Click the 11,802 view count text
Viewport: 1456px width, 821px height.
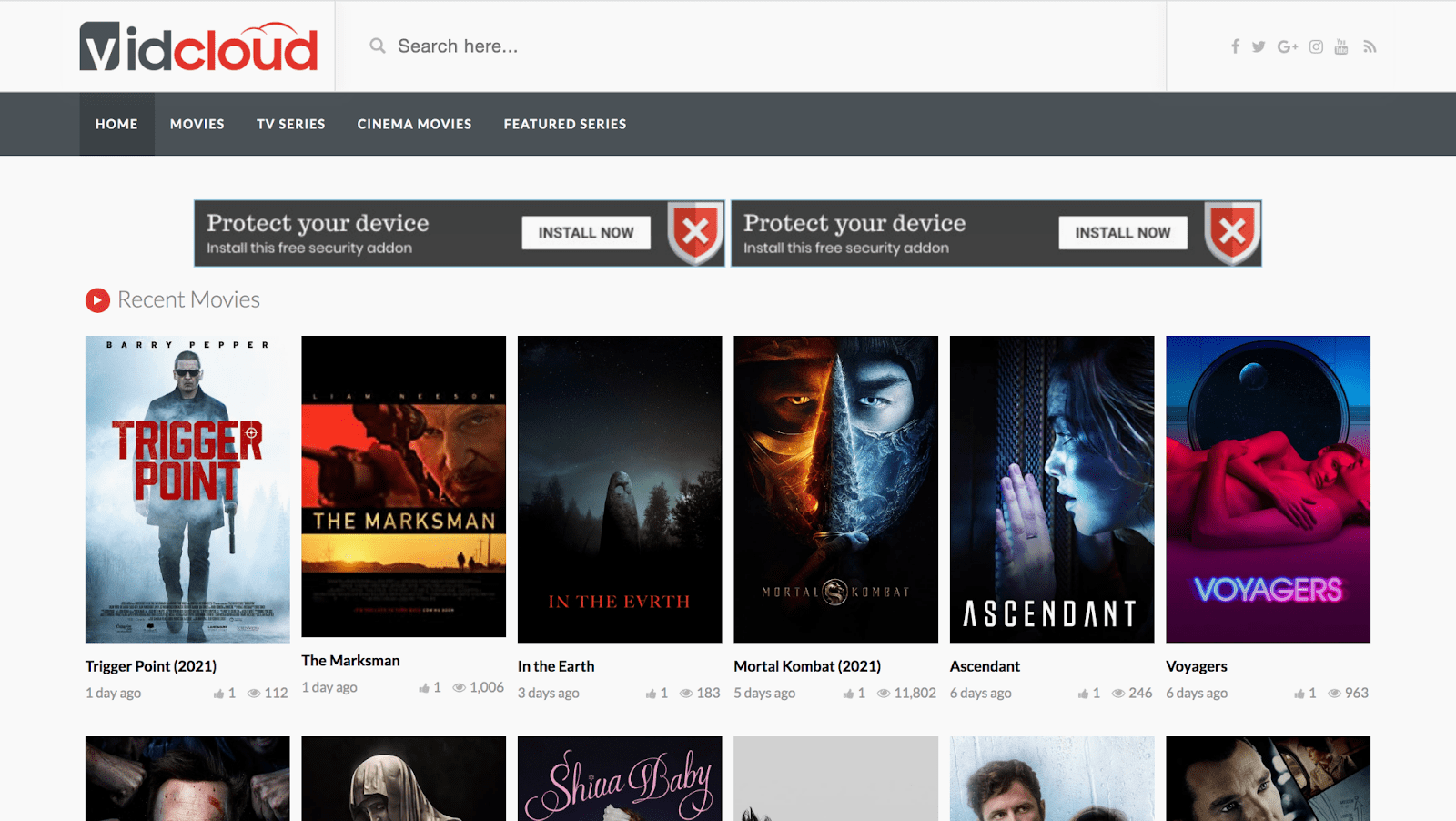(915, 694)
